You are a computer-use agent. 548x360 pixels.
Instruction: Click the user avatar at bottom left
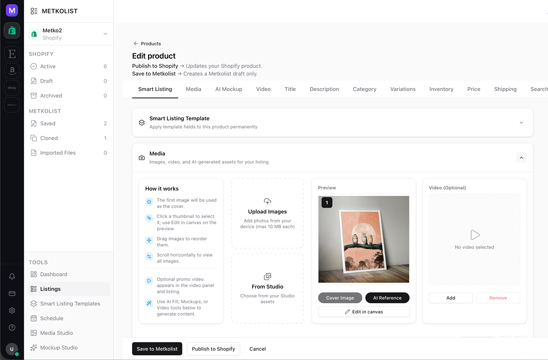click(x=12, y=349)
